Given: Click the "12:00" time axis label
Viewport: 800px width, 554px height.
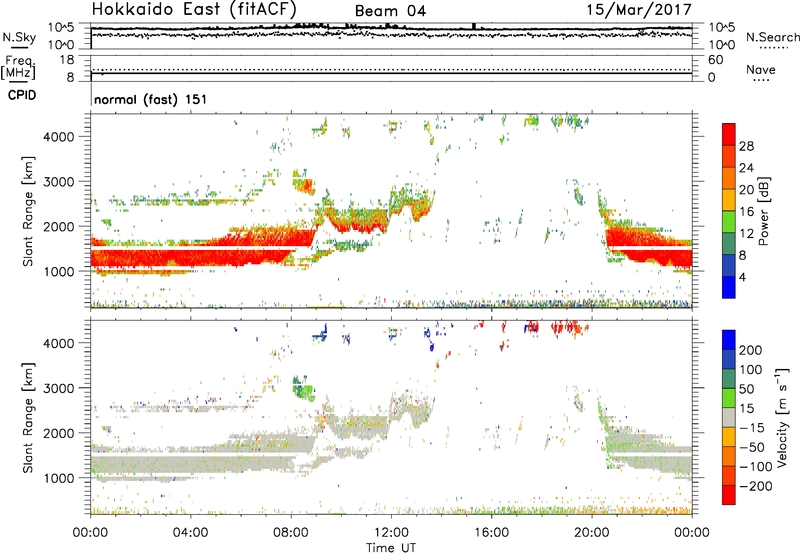Looking at the screenshot, I should (x=391, y=533).
